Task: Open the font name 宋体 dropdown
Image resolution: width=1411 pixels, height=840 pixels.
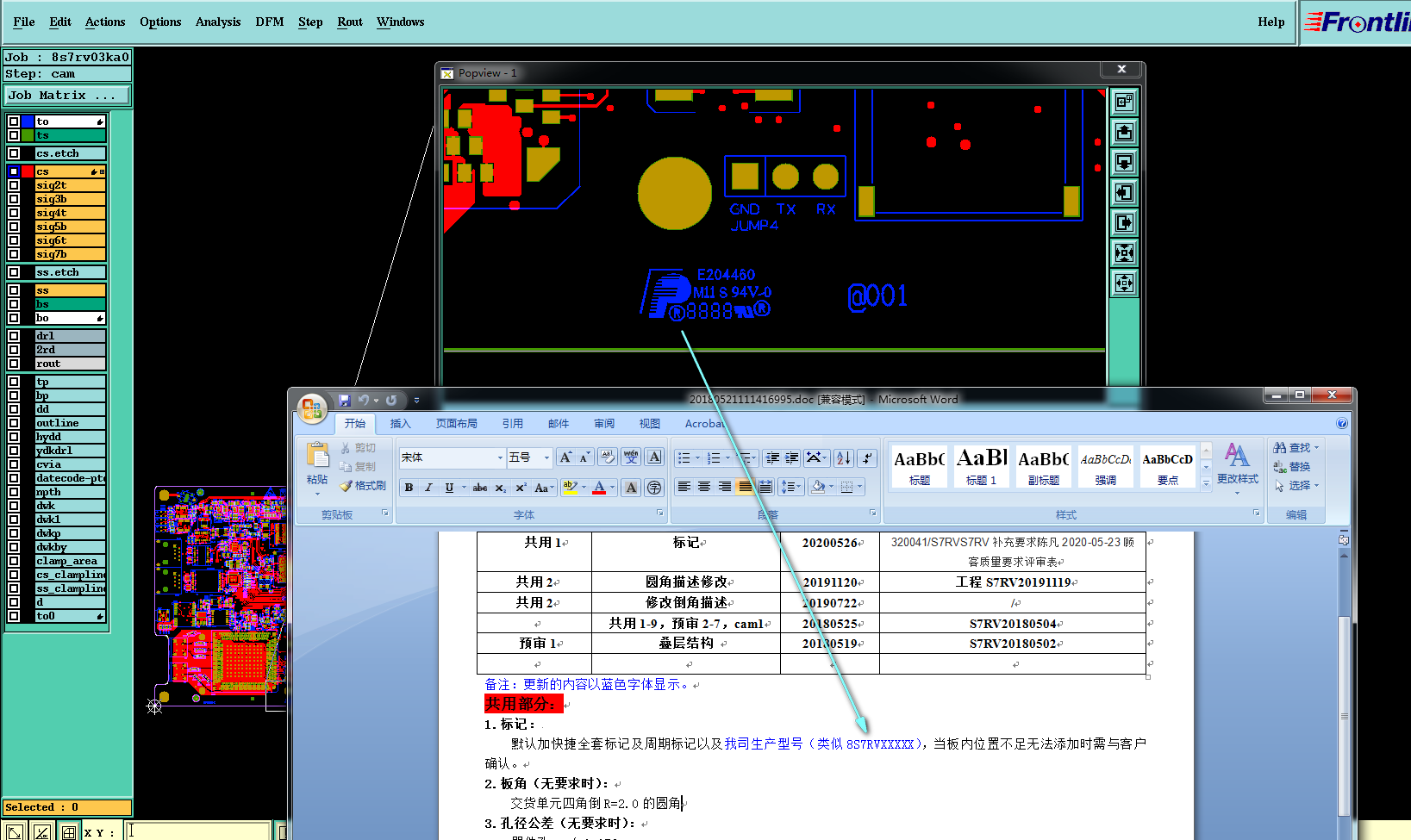Action: pyautogui.click(x=500, y=457)
